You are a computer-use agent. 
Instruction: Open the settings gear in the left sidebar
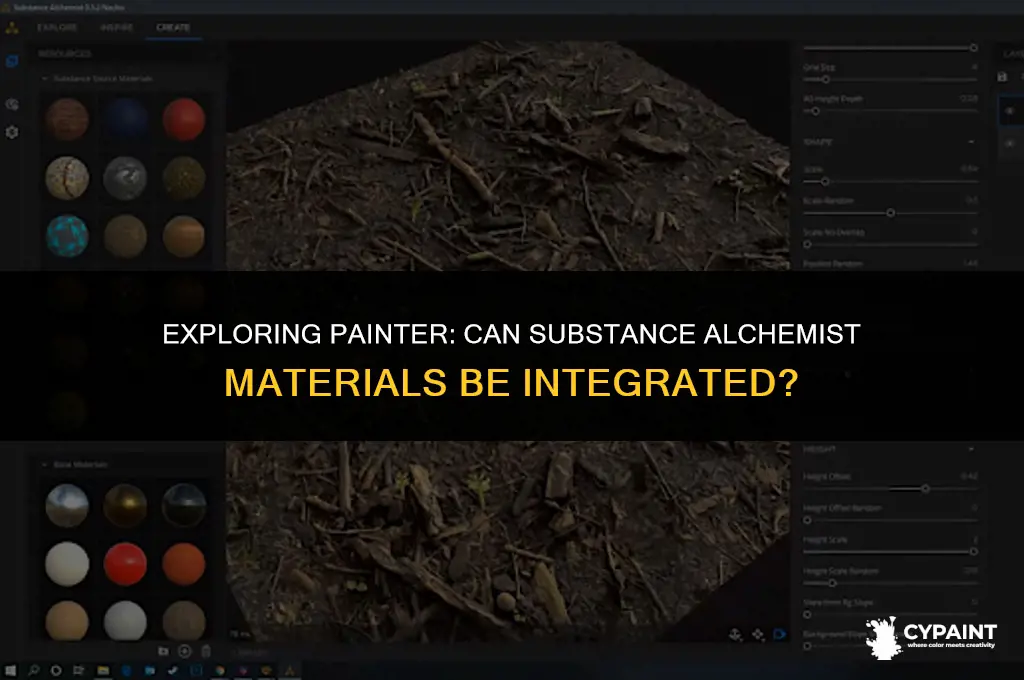click(12, 132)
